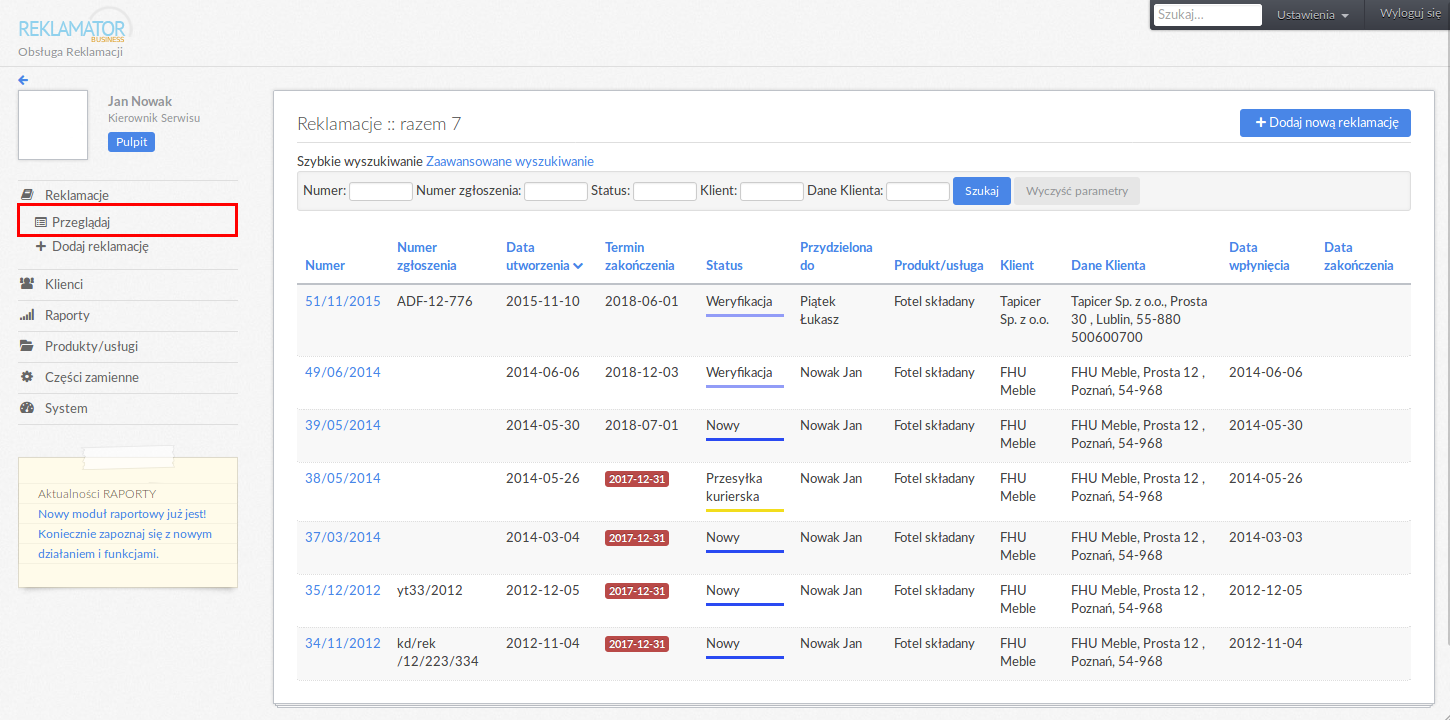Choose Dodaj reklamację in sidebar
The height and width of the screenshot is (720, 1450).
coord(100,246)
